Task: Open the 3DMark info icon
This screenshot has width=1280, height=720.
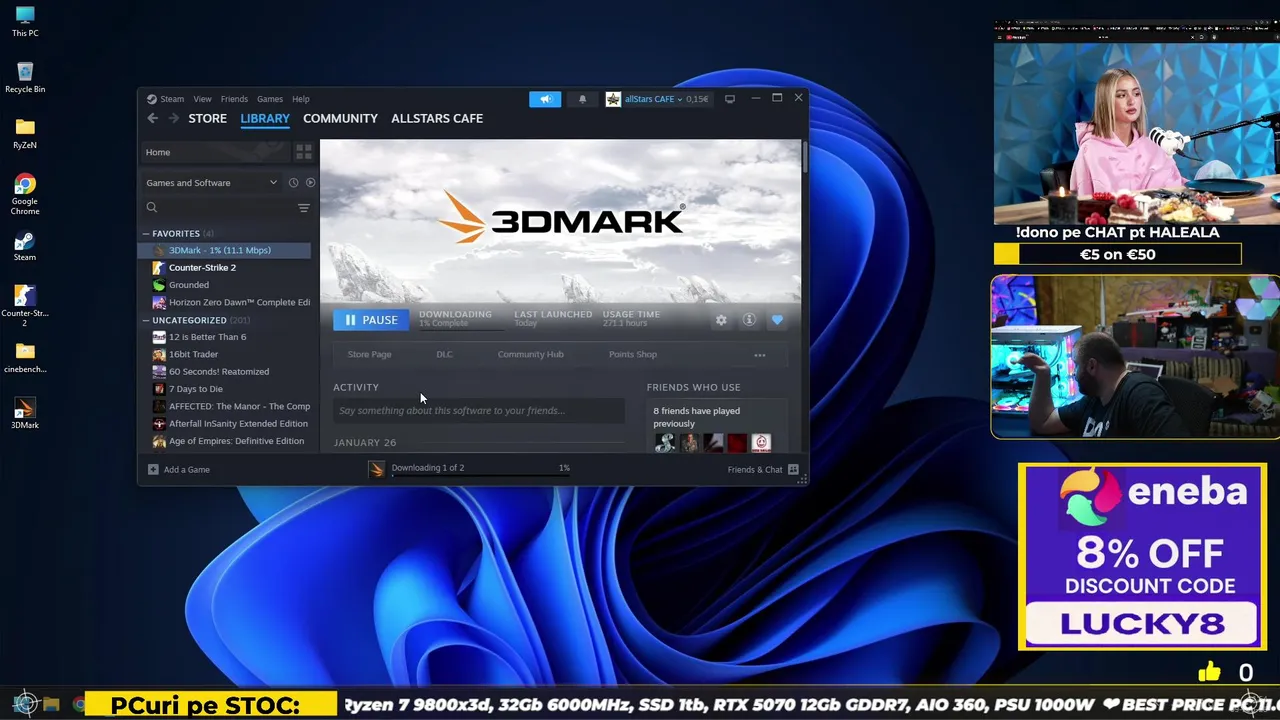Action: point(749,320)
